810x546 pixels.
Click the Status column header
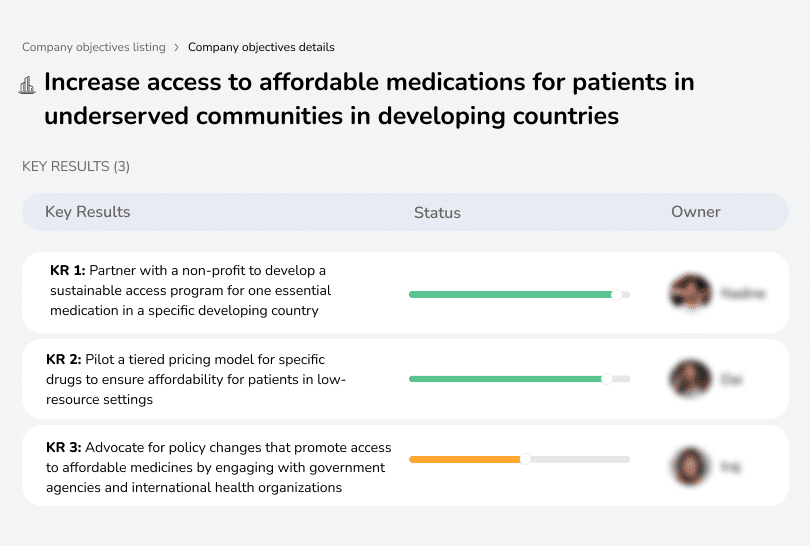point(437,212)
